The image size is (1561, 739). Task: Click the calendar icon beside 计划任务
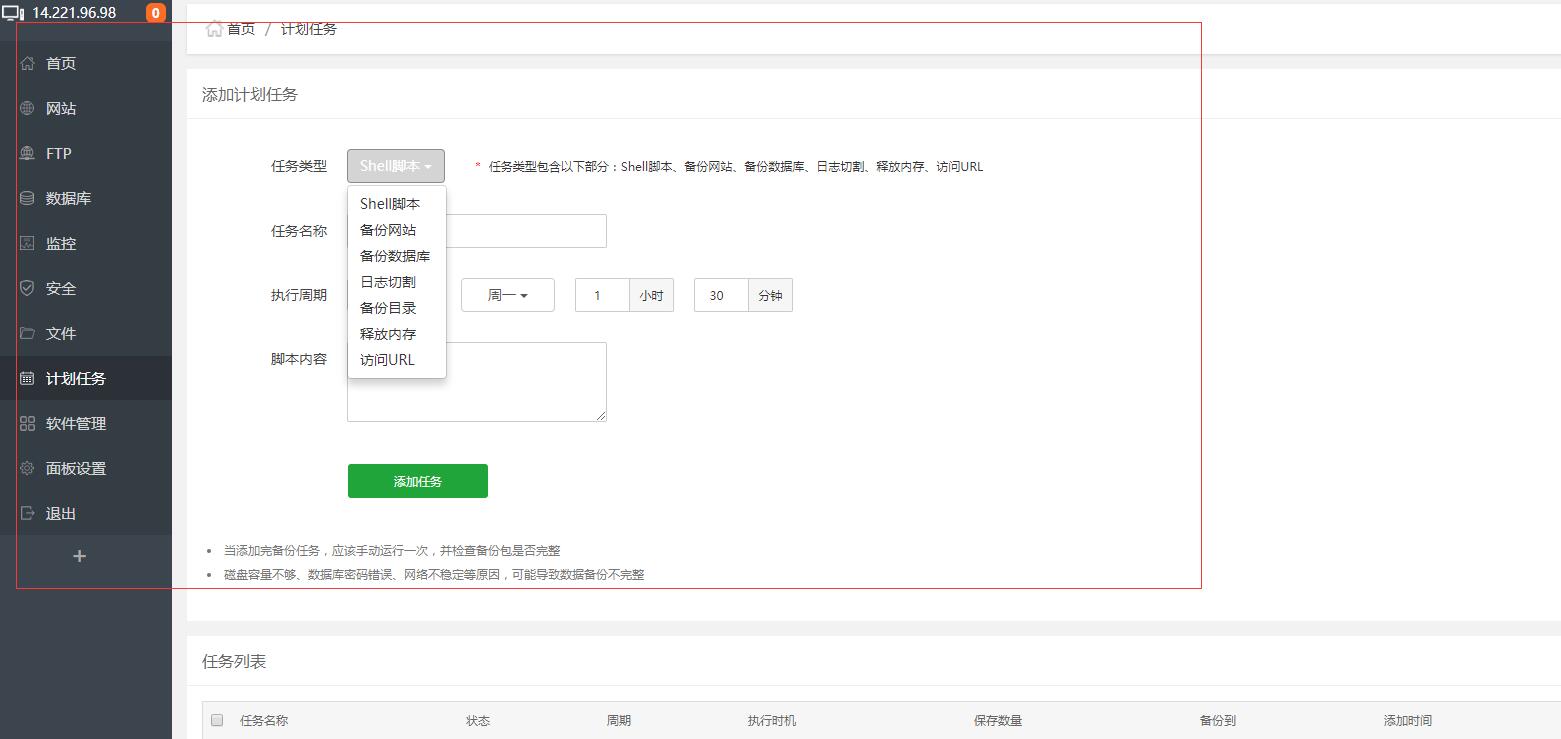pyautogui.click(x=27, y=378)
